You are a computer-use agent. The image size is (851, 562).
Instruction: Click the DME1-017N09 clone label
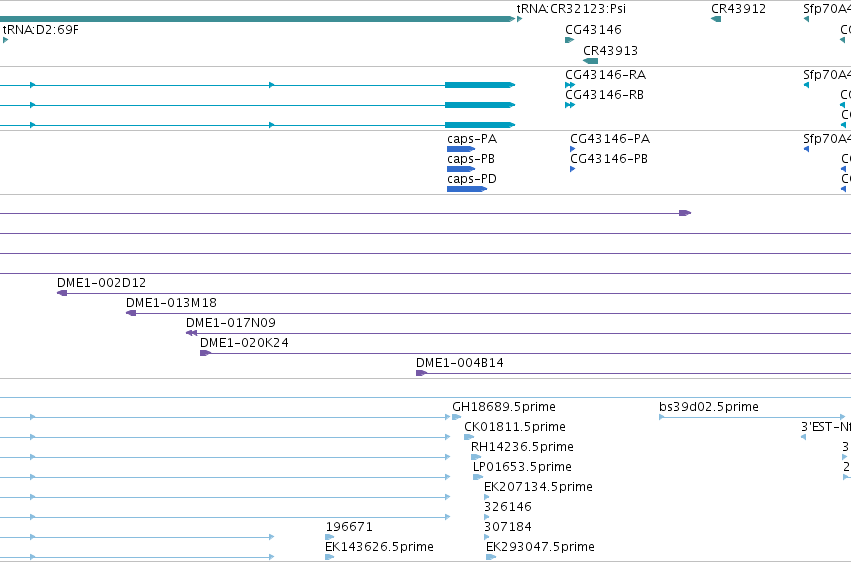pyautogui.click(x=231, y=323)
